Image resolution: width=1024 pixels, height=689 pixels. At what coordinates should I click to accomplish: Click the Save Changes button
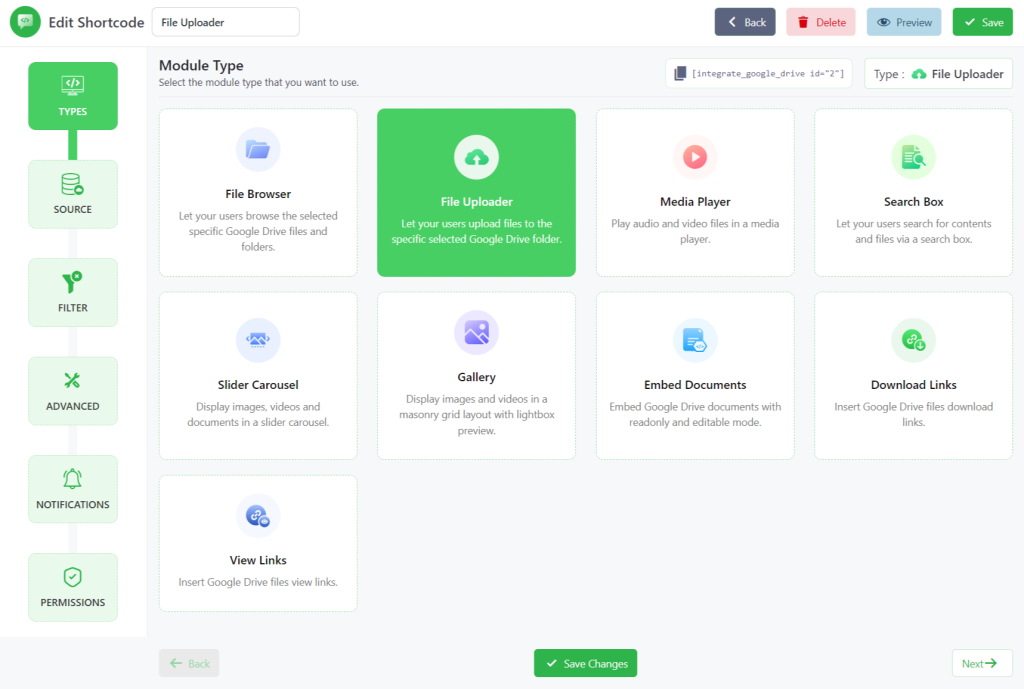[x=585, y=663]
